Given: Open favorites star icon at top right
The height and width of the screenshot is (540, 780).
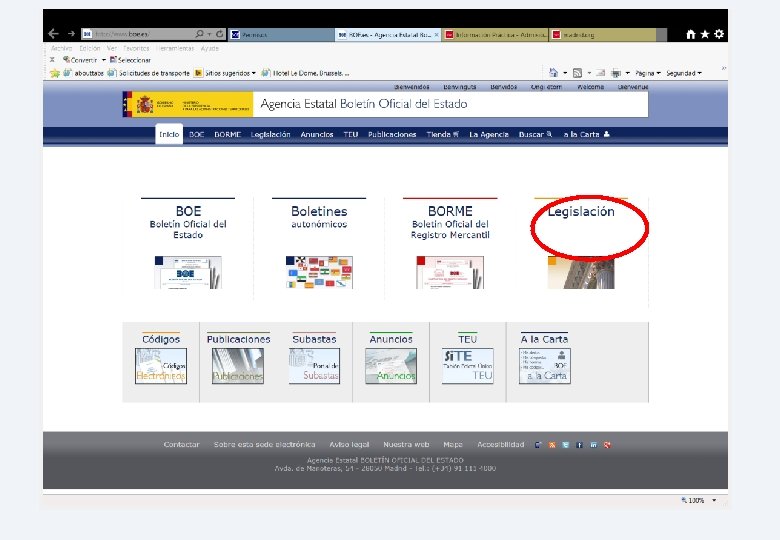Looking at the screenshot, I should click(x=705, y=34).
